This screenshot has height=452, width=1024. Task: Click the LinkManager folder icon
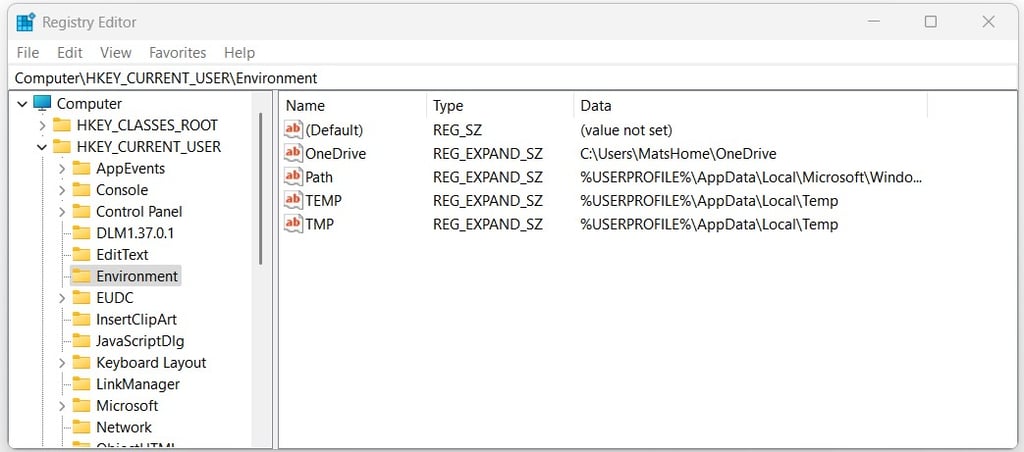click(x=81, y=384)
